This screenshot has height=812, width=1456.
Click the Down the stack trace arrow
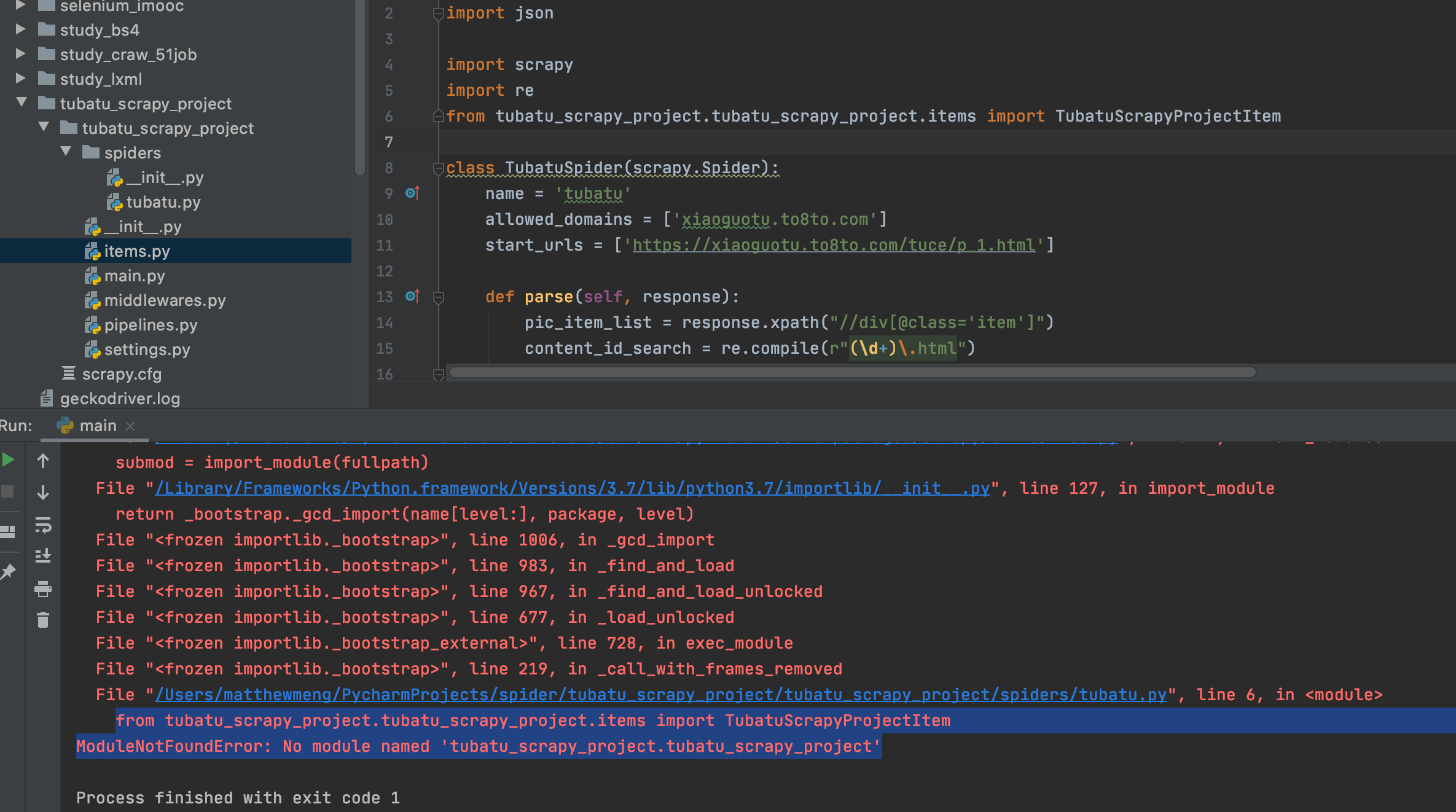[x=43, y=493]
